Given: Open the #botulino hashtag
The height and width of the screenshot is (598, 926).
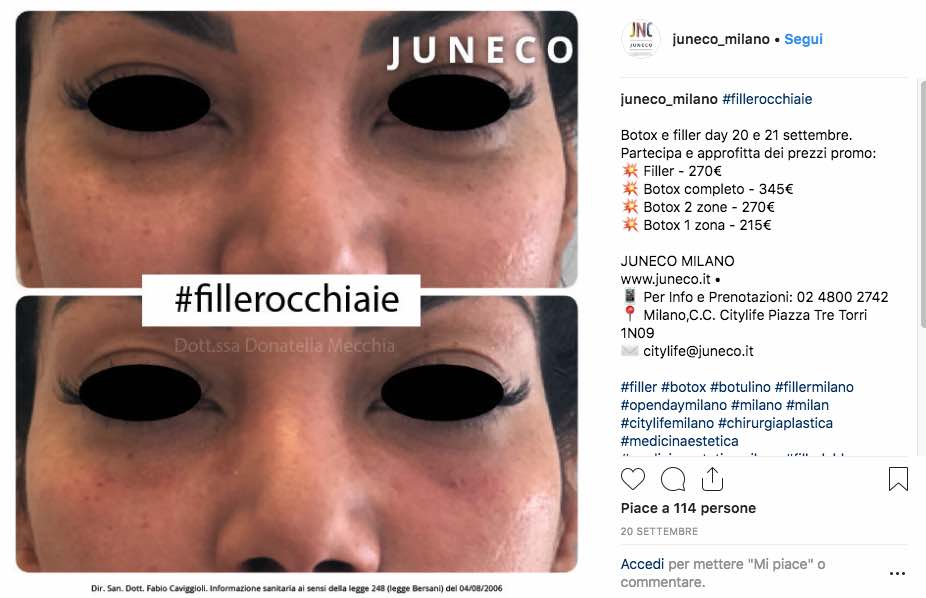Looking at the screenshot, I should [740, 387].
